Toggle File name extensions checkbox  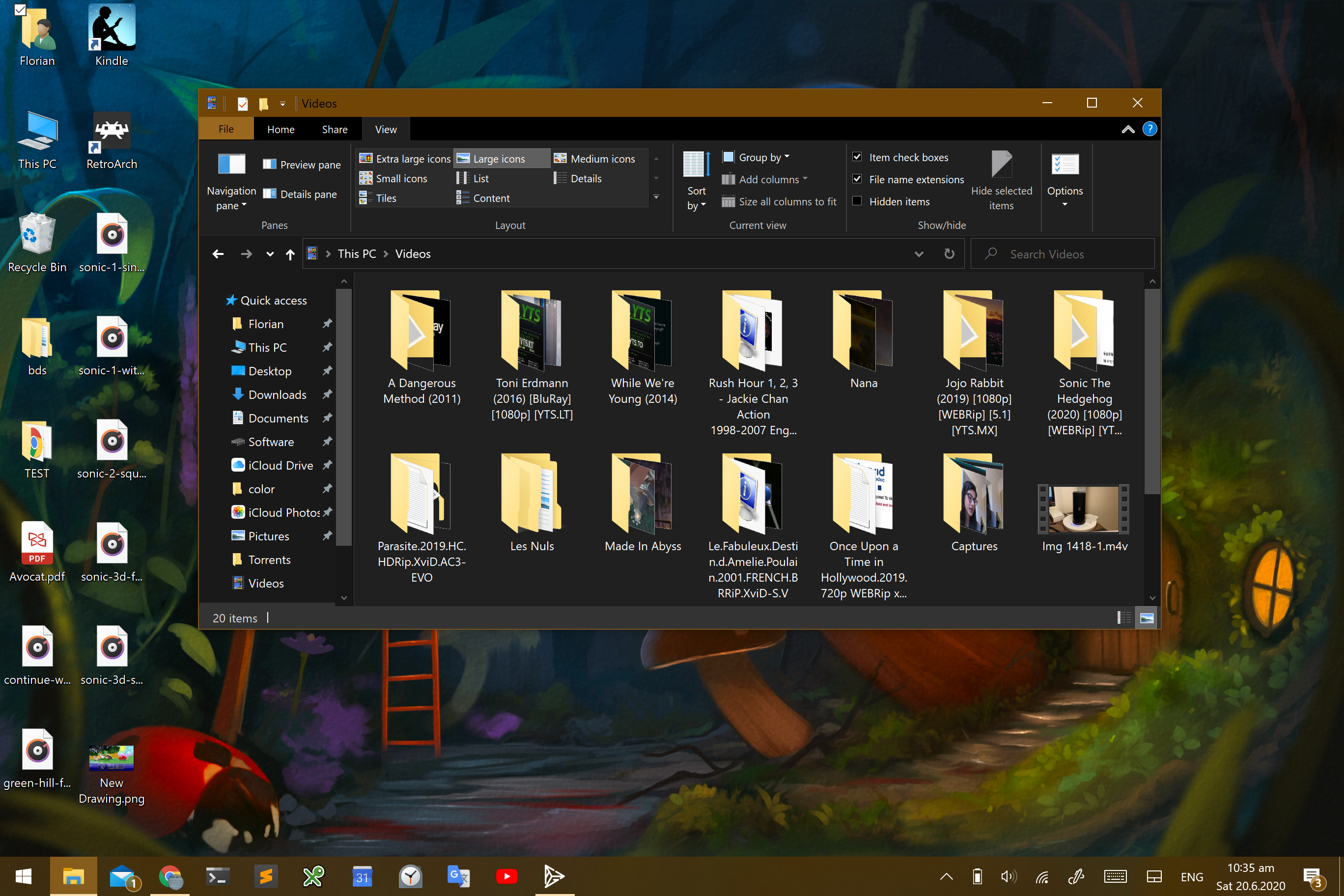(857, 179)
